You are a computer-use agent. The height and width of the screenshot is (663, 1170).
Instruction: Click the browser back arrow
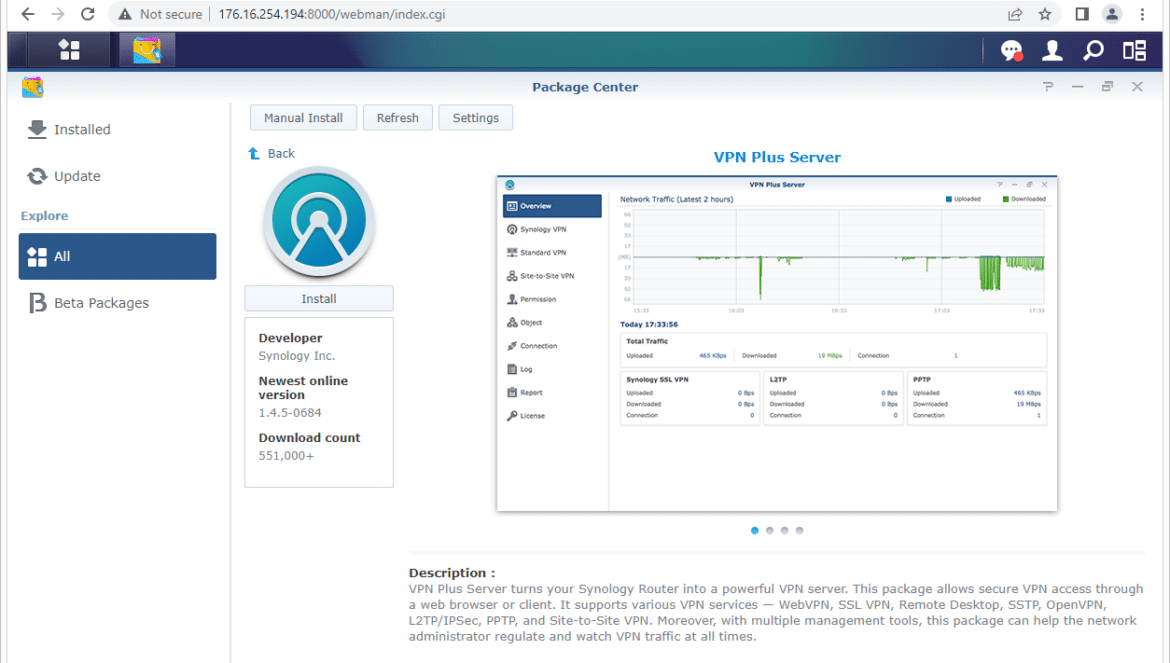28,14
